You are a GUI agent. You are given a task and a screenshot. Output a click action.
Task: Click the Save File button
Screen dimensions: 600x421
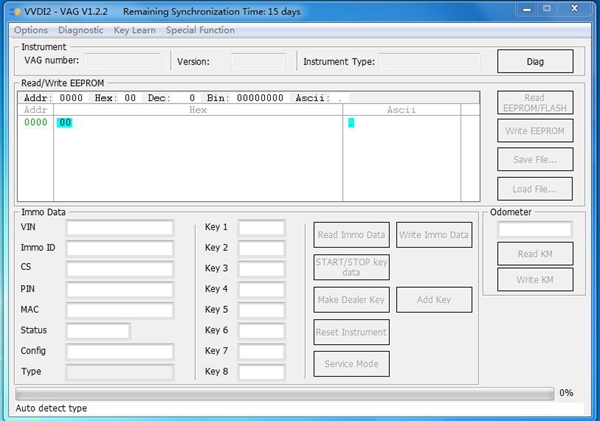pos(535,160)
